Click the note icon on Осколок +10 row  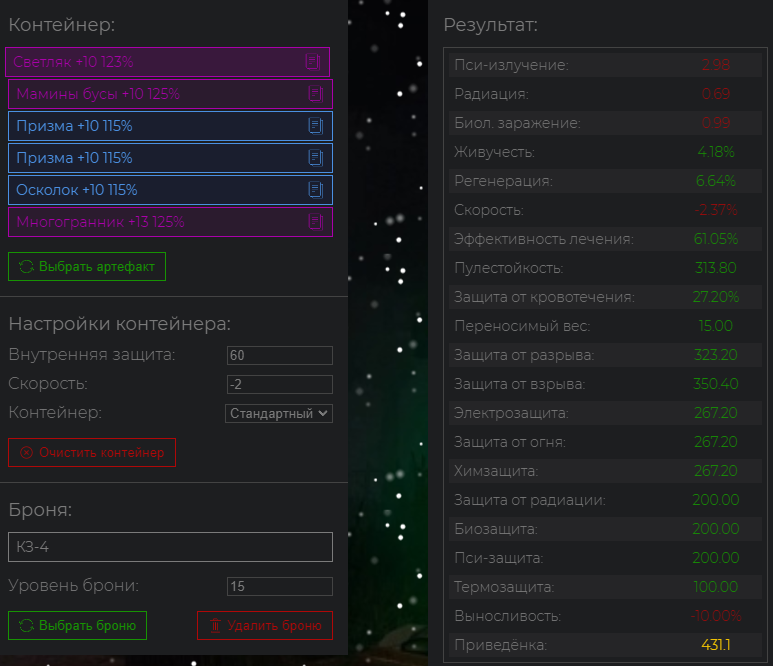[316, 190]
